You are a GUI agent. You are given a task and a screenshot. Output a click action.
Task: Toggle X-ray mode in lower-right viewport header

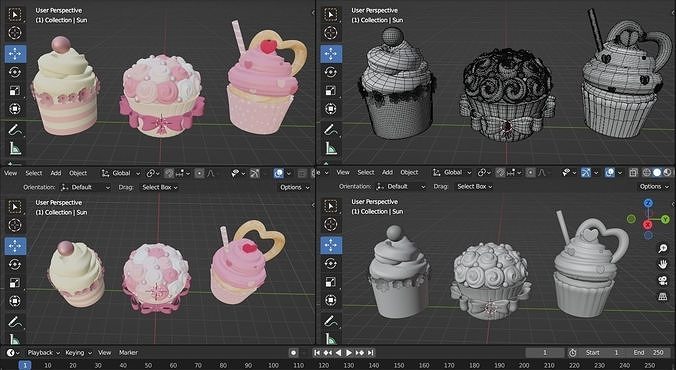633,172
